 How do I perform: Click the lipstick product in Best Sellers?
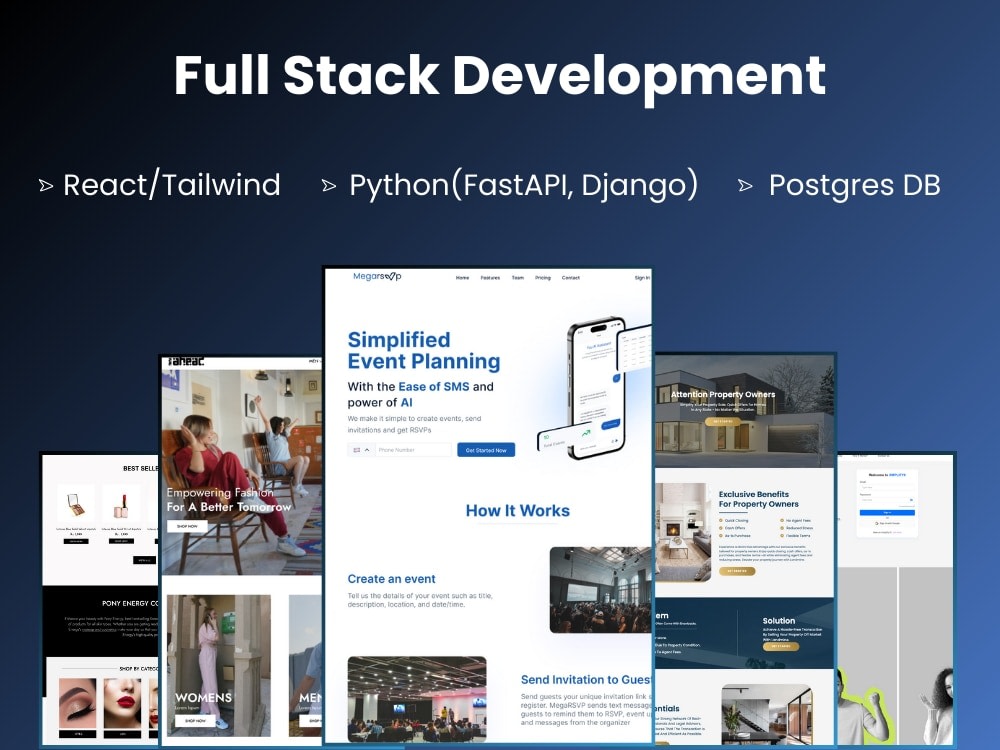(x=121, y=504)
